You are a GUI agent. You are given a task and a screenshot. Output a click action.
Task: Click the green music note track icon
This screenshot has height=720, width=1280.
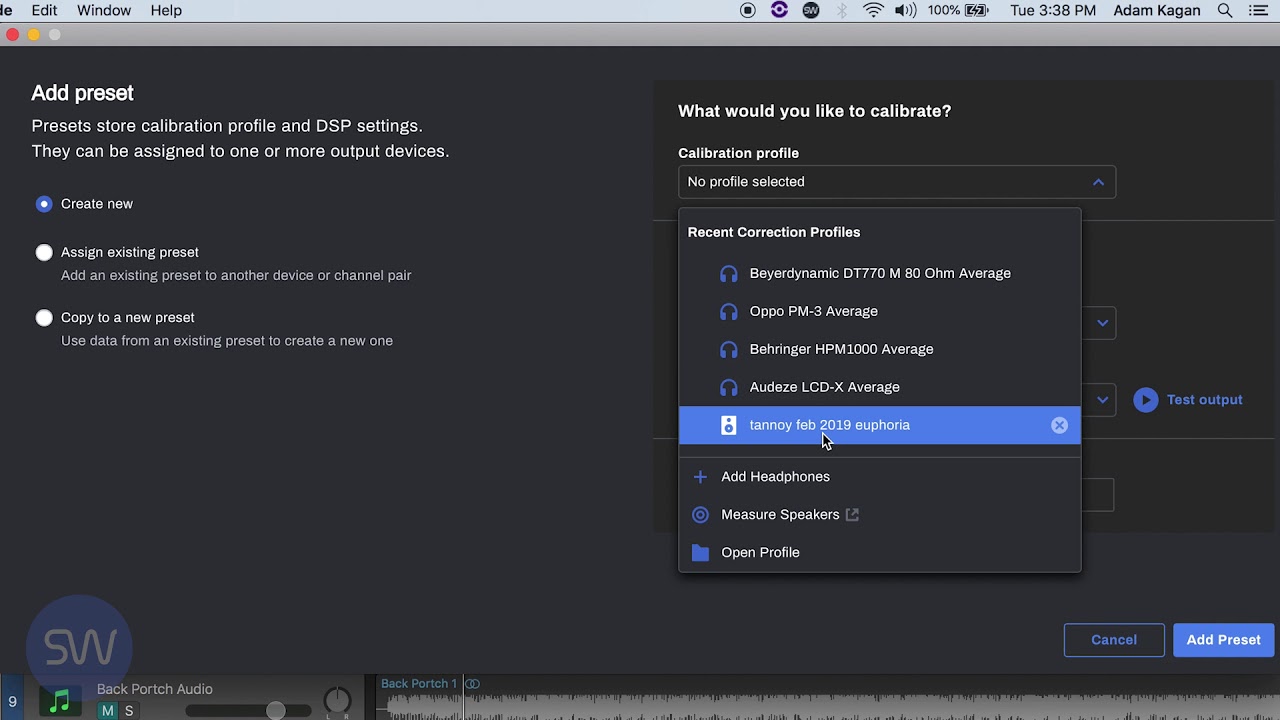click(60, 703)
